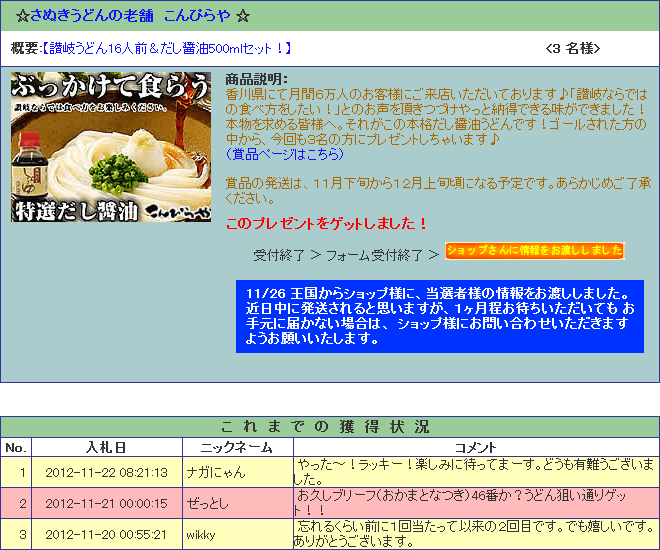Click the 賞品の発送は shipping schedule text
Image resolution: width=660 pixels, height=550 pixels.
[438, 191]
